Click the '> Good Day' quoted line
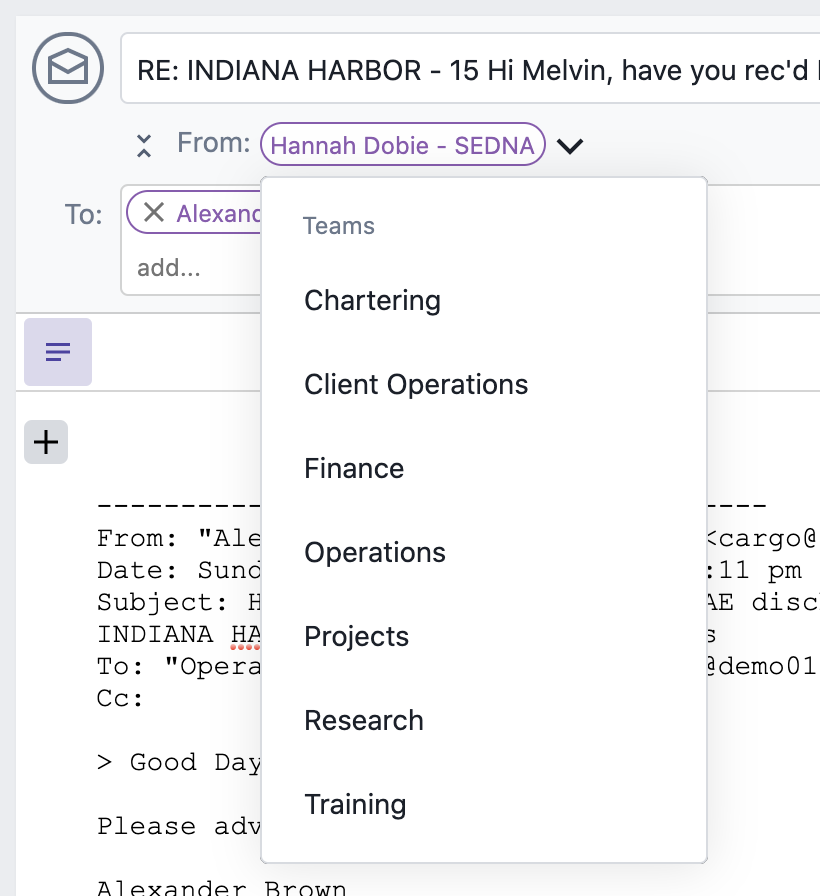 [179, 763]
